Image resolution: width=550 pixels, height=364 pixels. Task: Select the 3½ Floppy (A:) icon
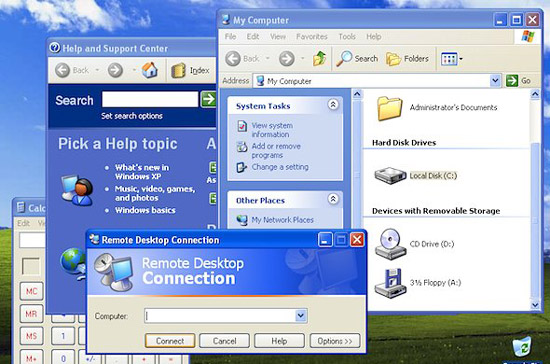390,283
